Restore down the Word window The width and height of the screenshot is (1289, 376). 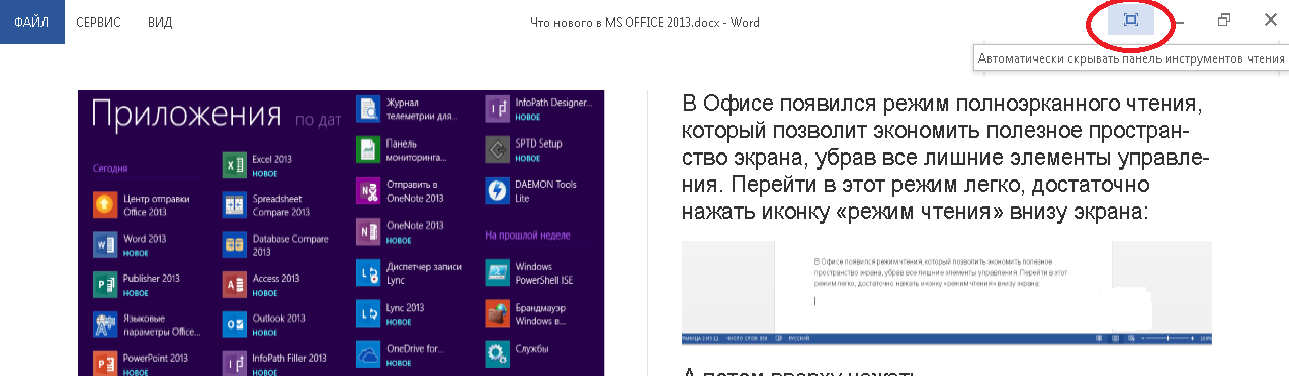(x=1224, y=20)
